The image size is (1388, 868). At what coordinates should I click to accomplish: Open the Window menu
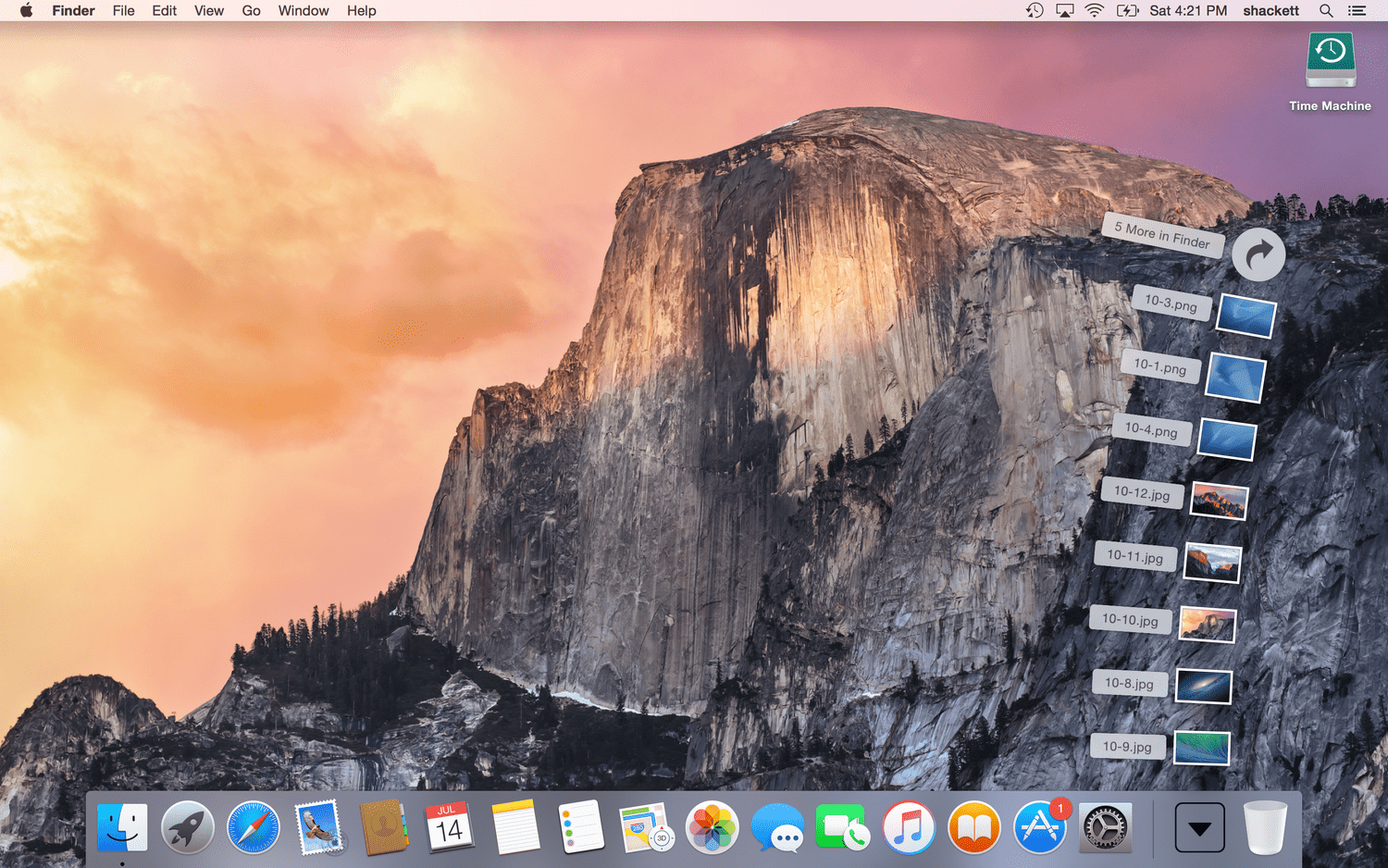click(304, 10)
